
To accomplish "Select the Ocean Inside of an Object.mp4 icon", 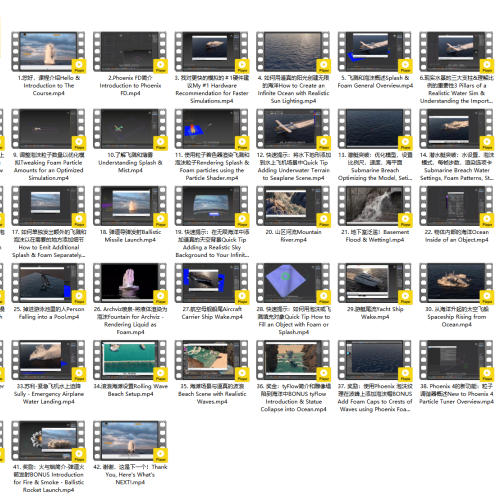I will pos(457,206).
